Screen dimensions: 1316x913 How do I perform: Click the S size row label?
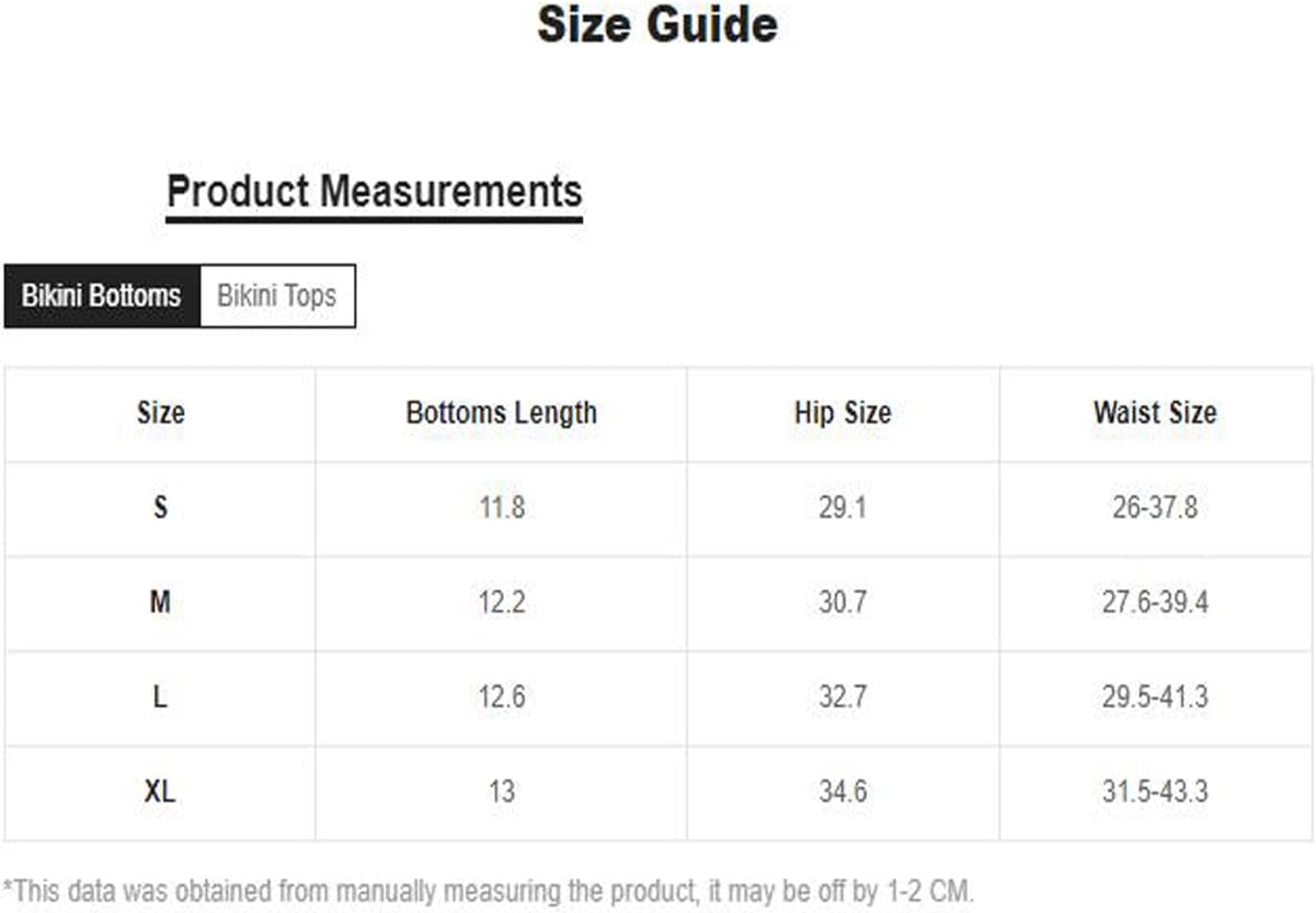click(160, 508)
